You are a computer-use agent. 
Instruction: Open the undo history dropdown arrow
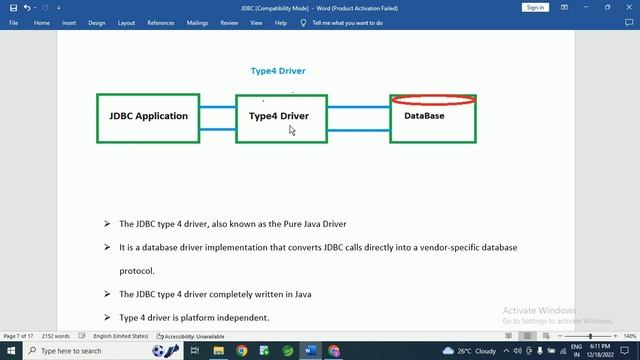coord(35,8)
